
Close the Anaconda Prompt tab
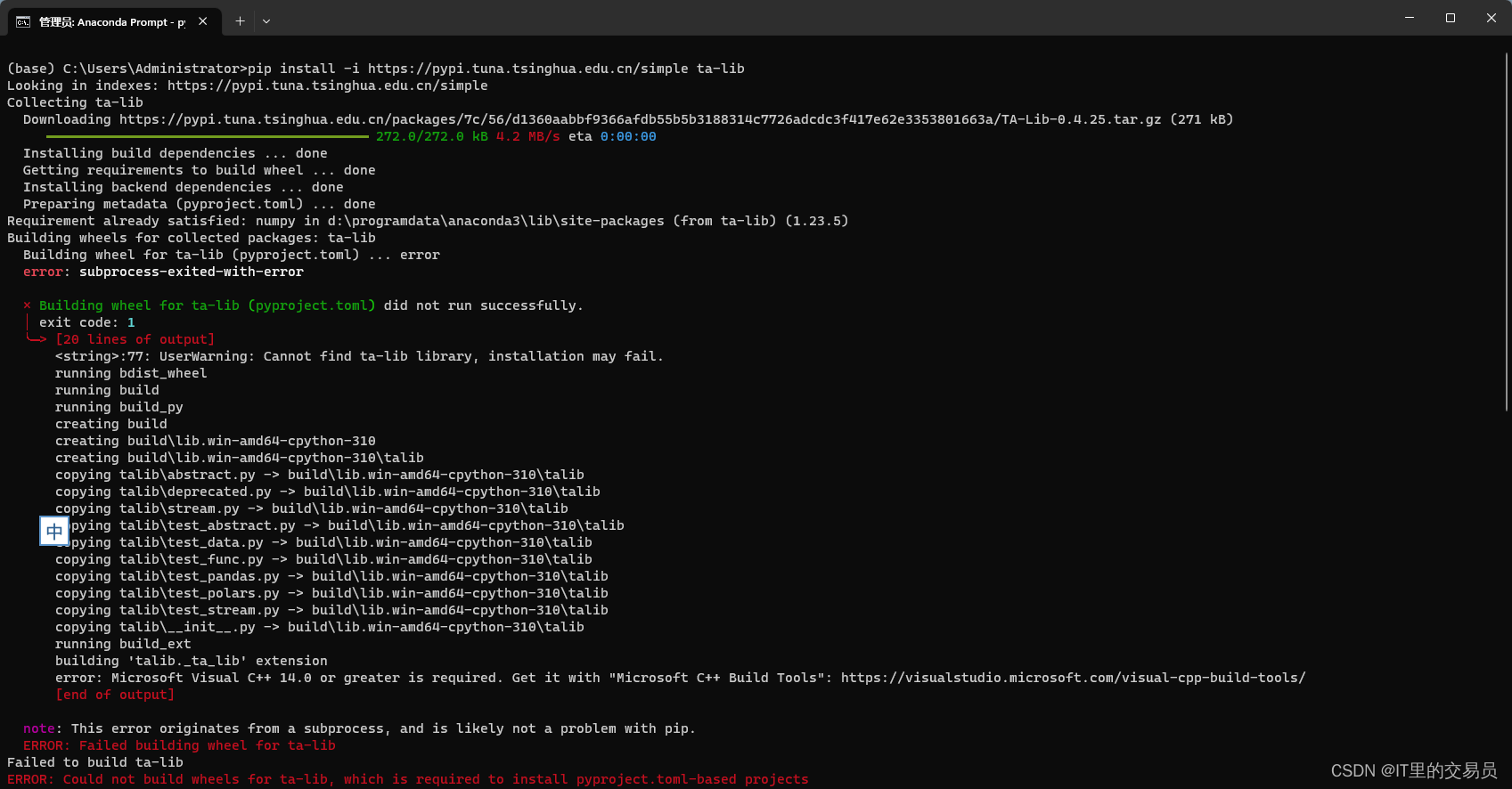(203, 20)
